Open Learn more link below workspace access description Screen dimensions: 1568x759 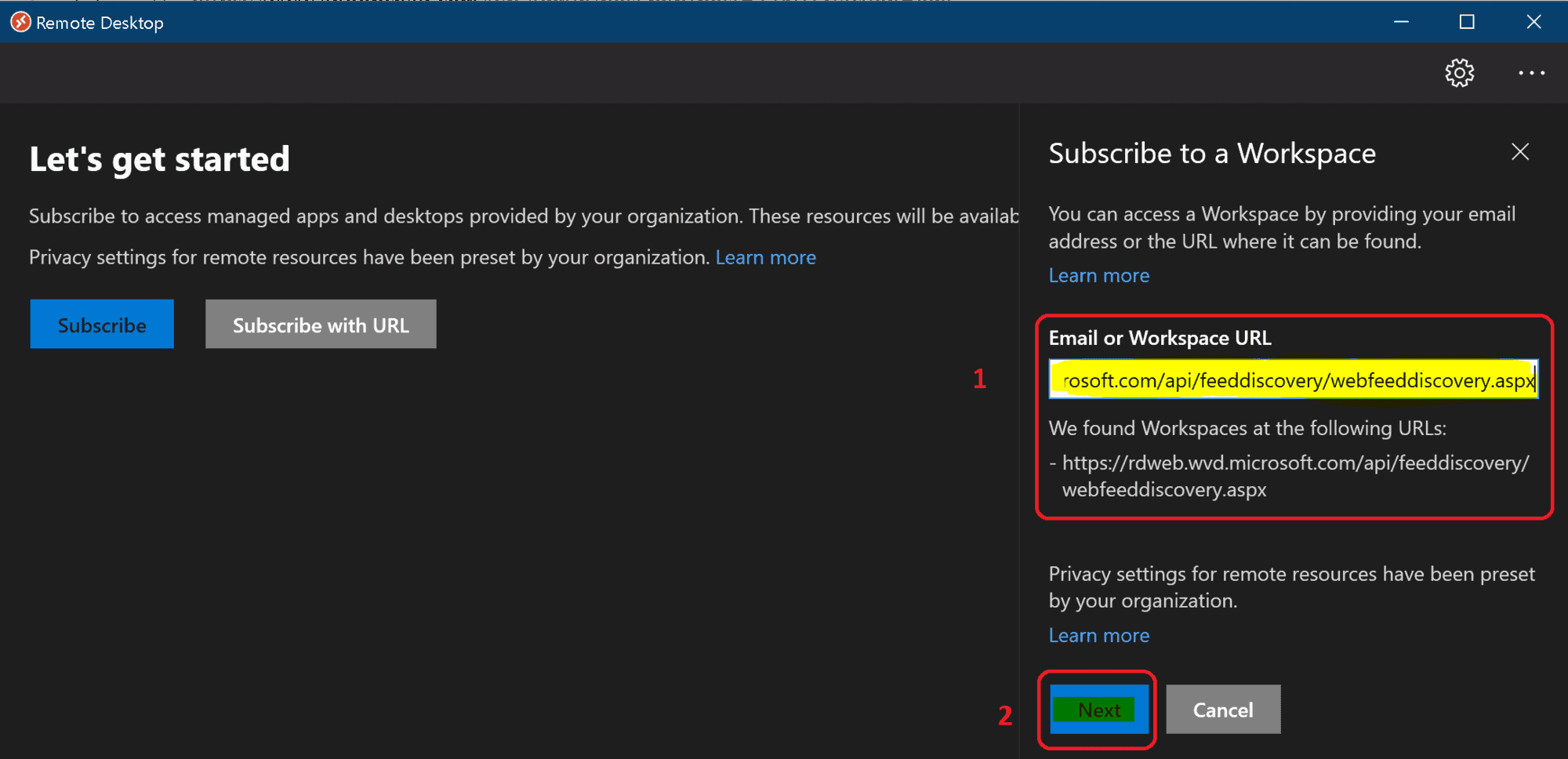[x=1099, y=275]
